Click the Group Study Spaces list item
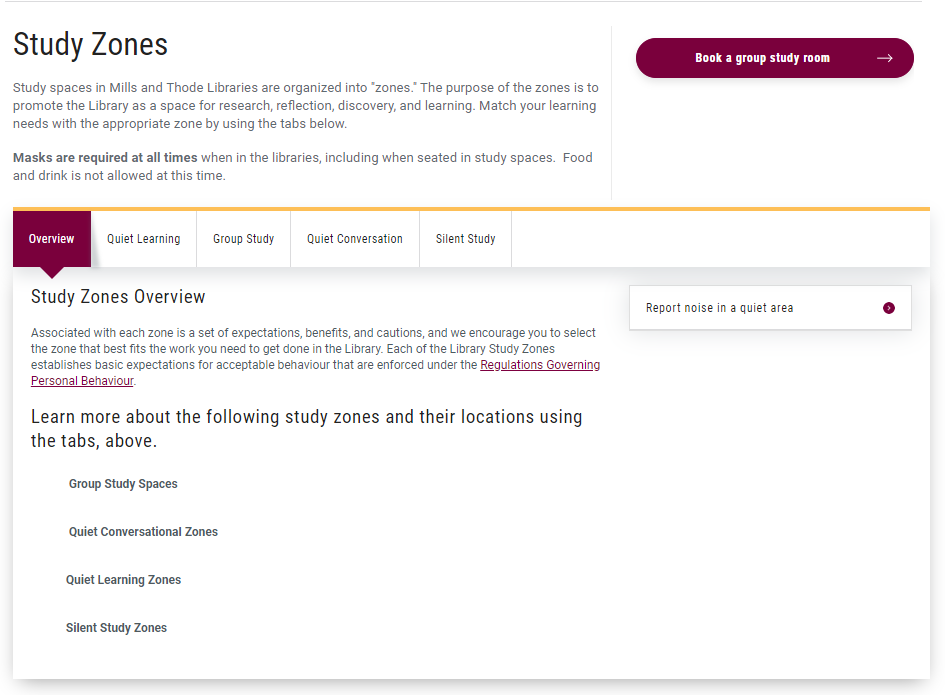This screenshot has height=695, width=945. (123, 483)
